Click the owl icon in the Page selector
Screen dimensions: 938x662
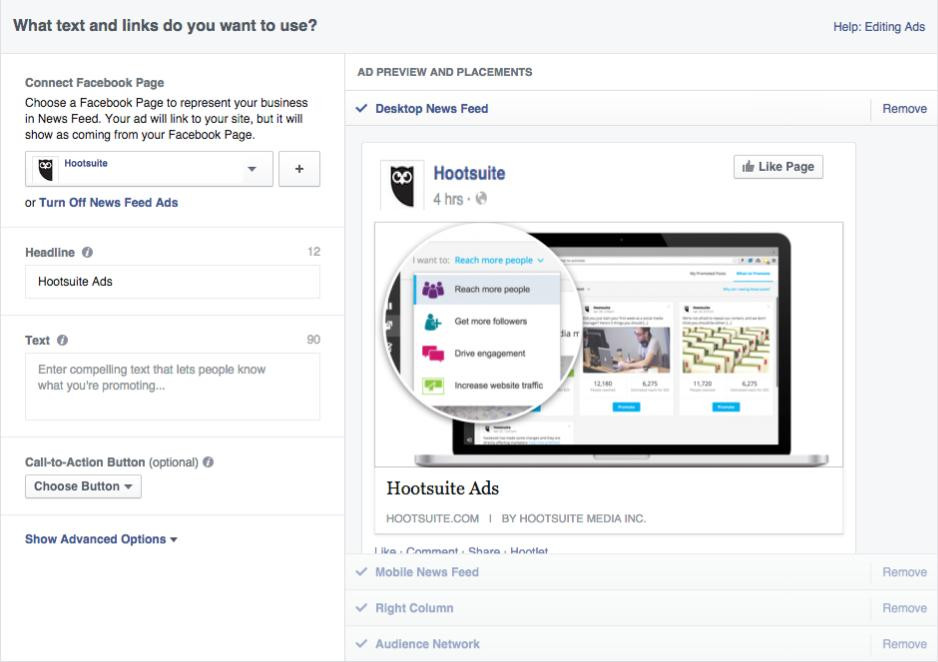[45, 170]
